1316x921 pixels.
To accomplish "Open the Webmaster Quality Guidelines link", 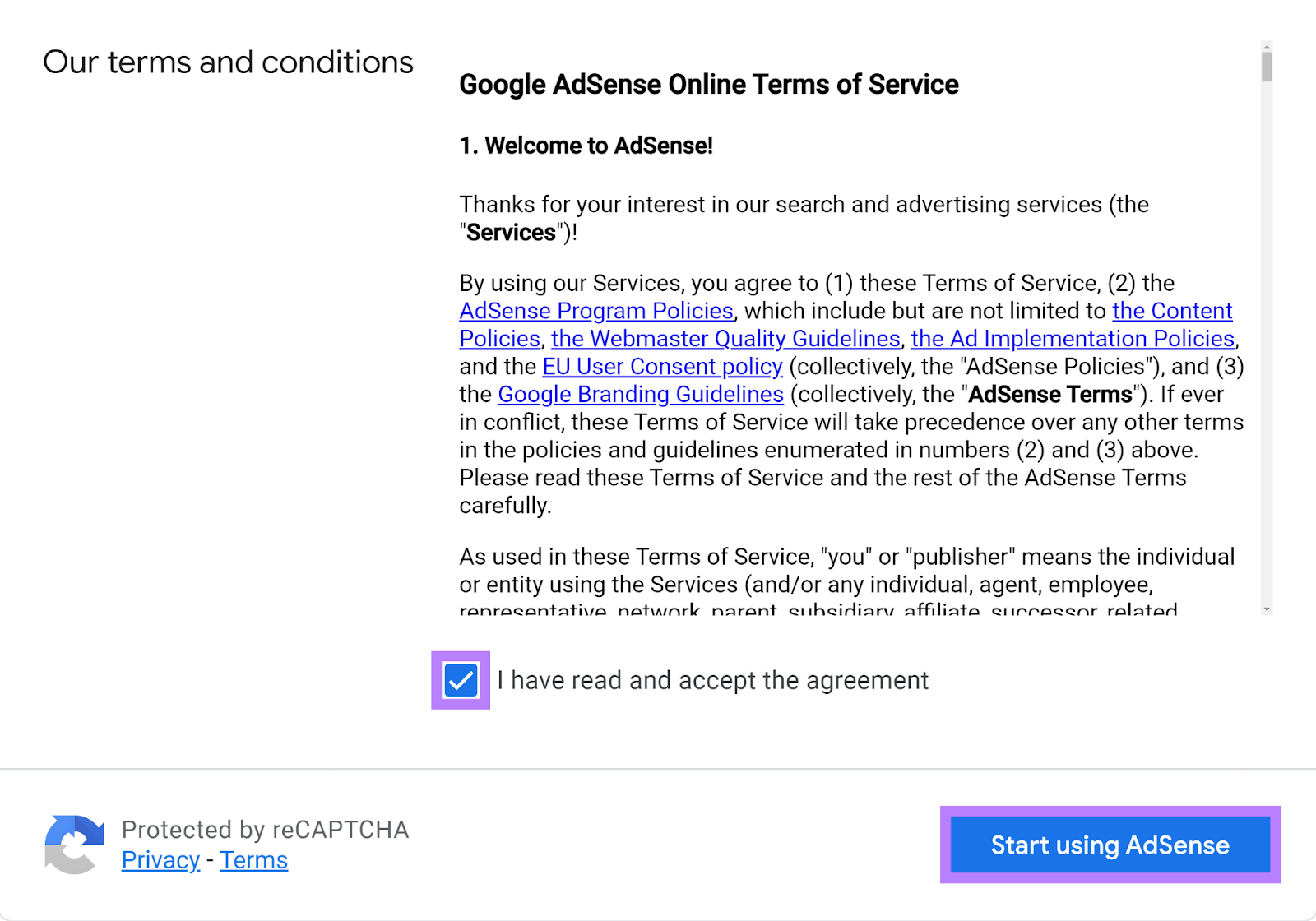I will coord(725,339).
